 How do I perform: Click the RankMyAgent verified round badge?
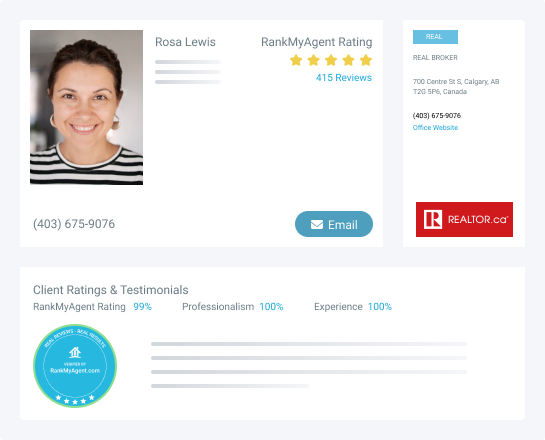coord(75,366)
